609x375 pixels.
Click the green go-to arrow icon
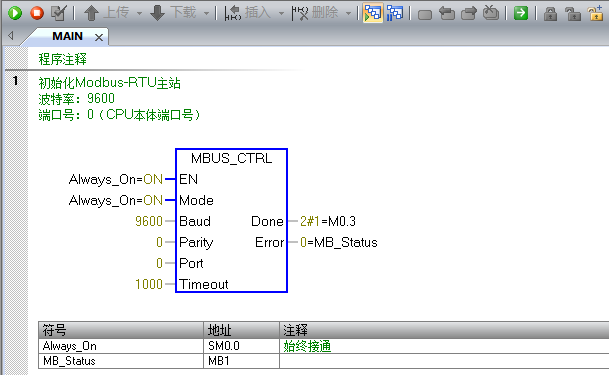[521, 13]
